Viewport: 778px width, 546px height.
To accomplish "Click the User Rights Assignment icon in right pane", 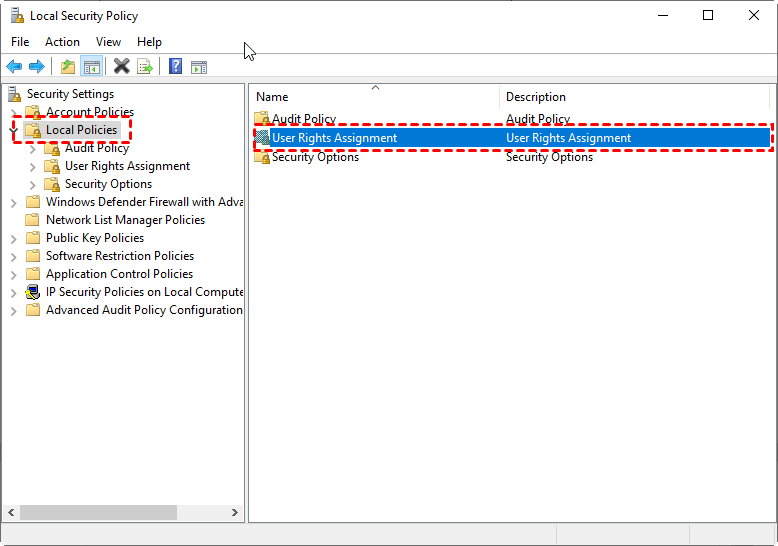I will point(261,137).
